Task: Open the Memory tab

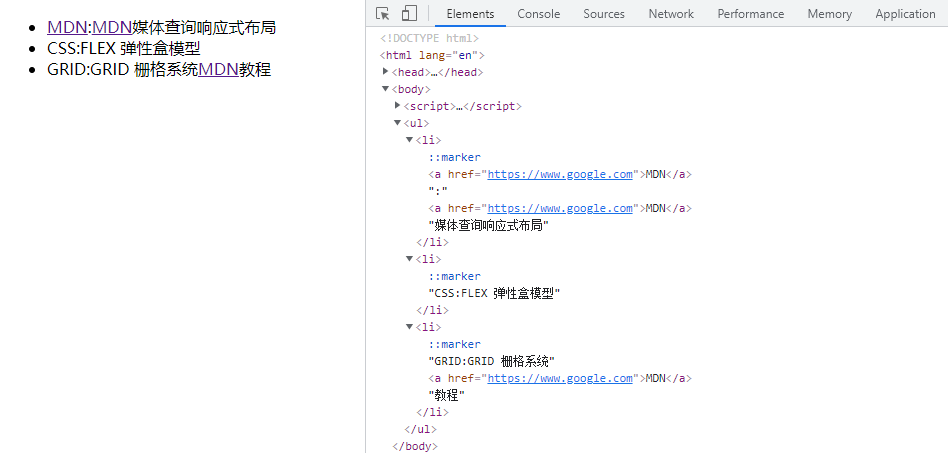Action: pos(830,13)
